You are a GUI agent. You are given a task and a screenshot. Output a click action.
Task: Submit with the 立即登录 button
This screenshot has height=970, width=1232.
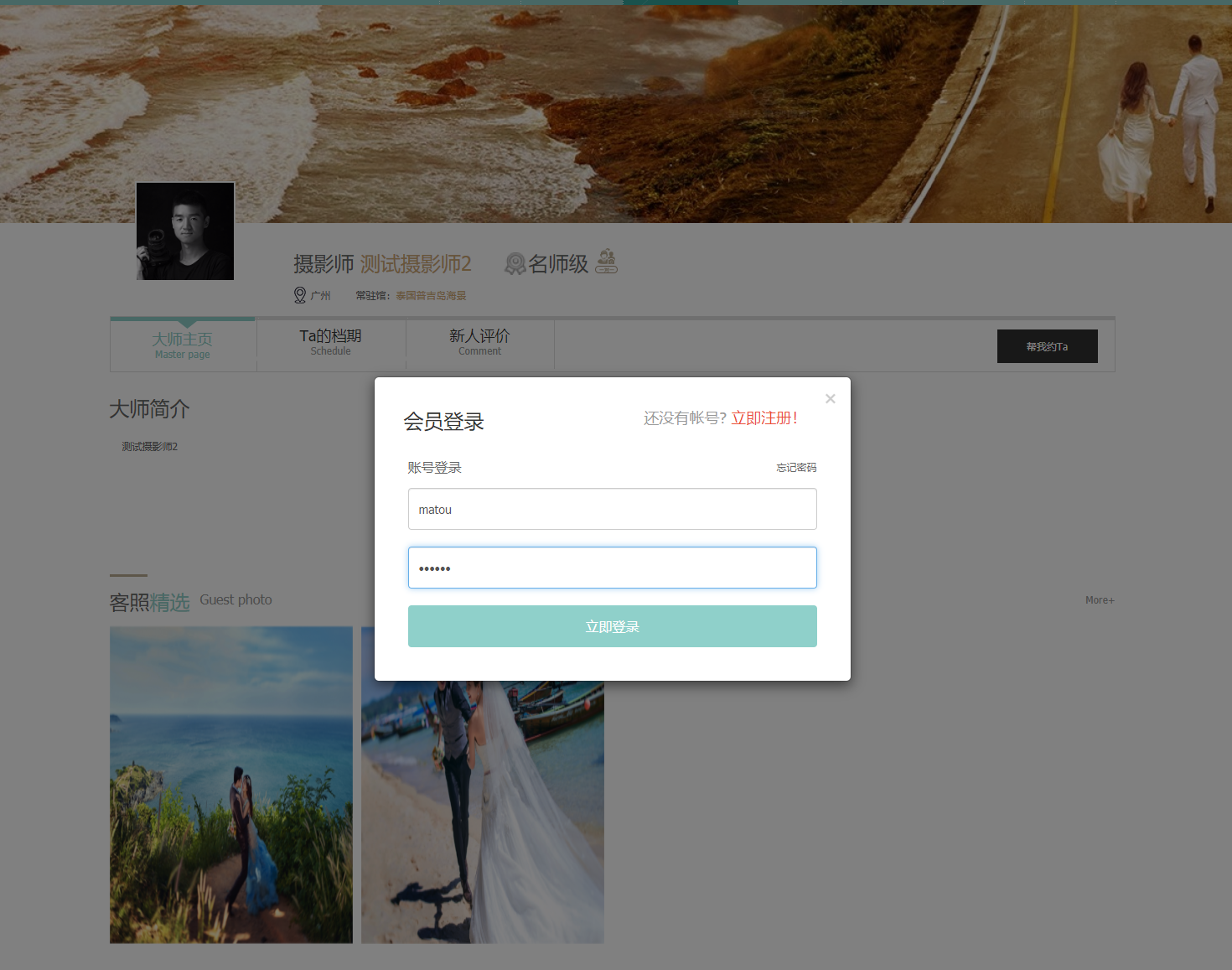[x=613, y=626]
